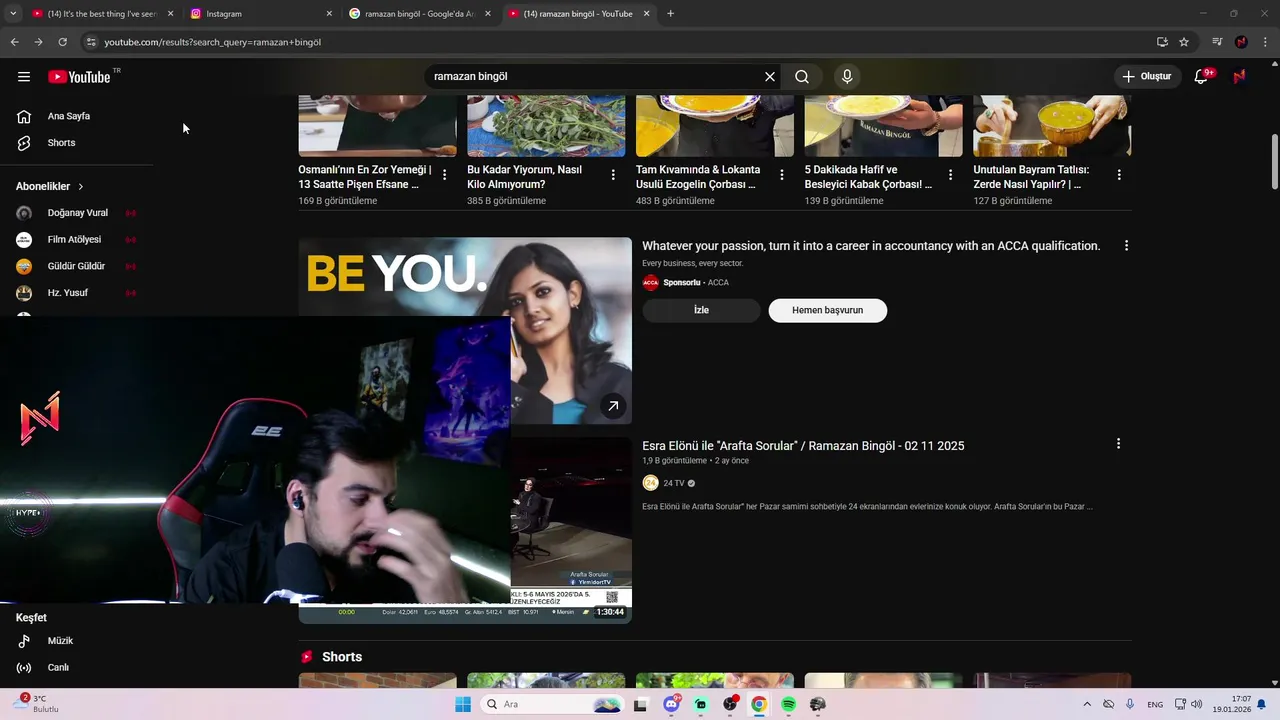The height and width of the screenshot is (720, 1280).
Task: Open the Unutulan Bayram Tatlısı Zerde thumbnail
Action: click(1052, 126)
